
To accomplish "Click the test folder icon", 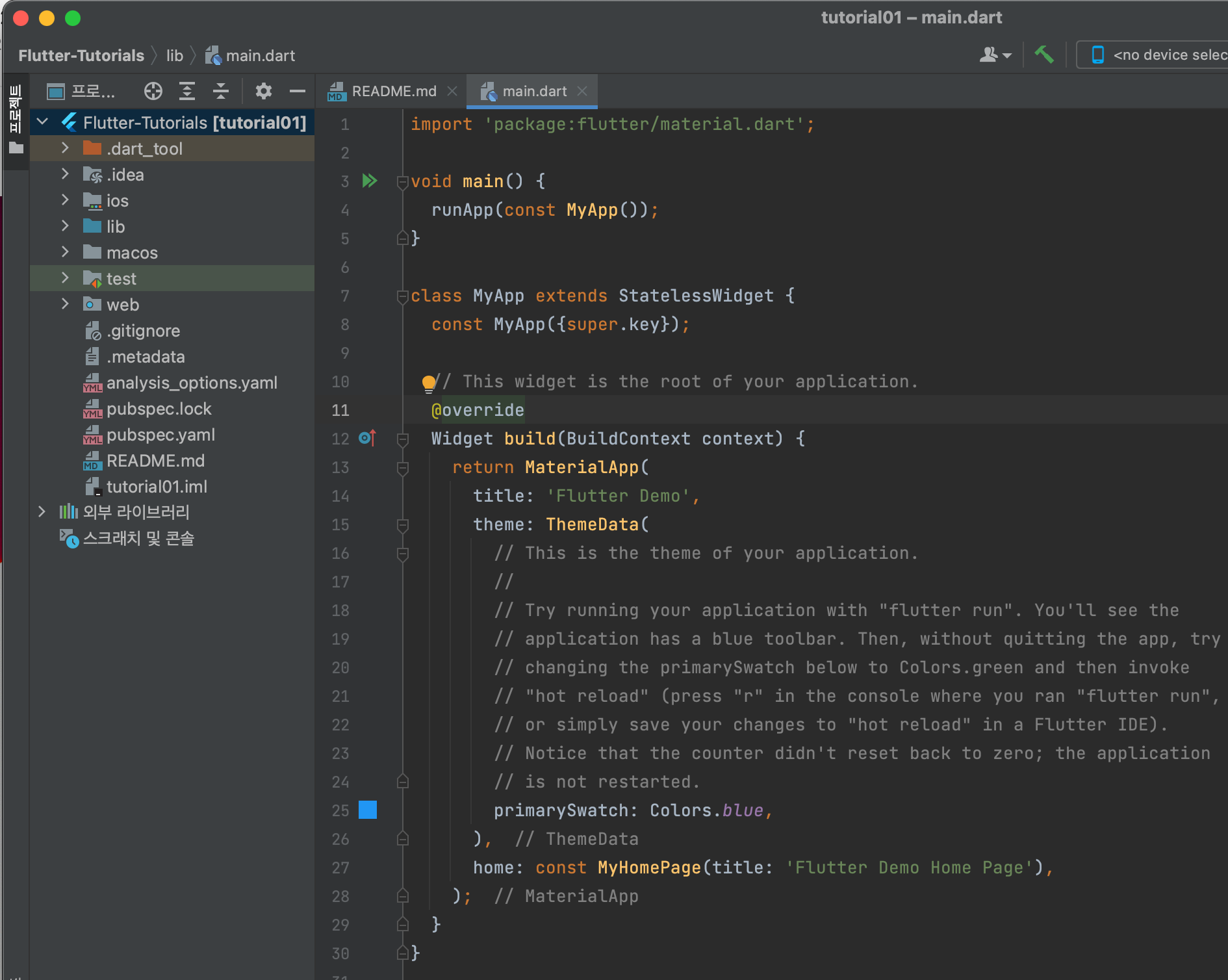I will [x=92, y=279].
